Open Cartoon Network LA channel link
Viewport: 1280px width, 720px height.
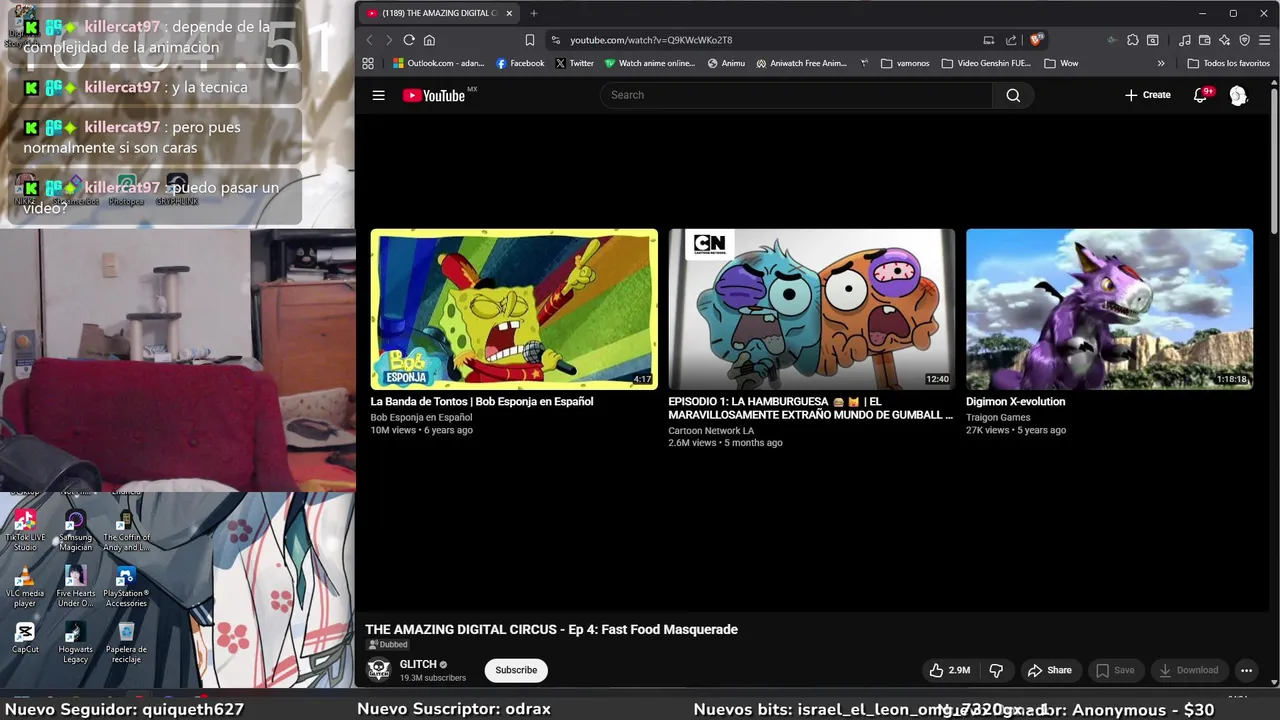point(711,431)
